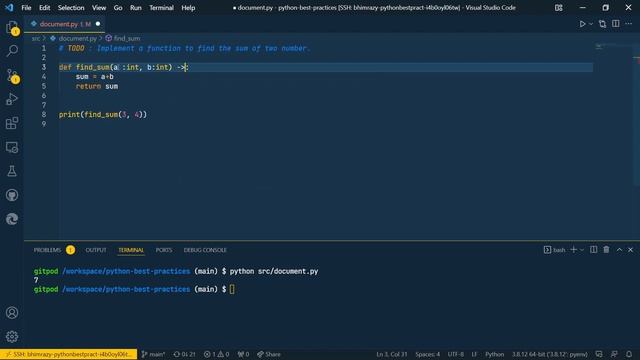Open the Run and Debug view
This screenshot has height=360, width=640.
click(12, 99)
